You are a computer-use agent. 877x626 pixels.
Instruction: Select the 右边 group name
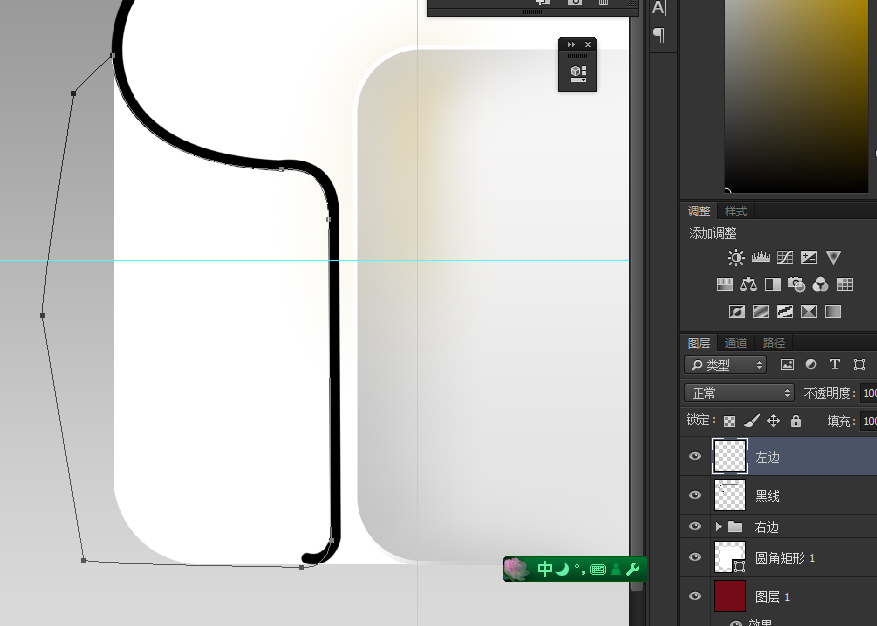766,527
